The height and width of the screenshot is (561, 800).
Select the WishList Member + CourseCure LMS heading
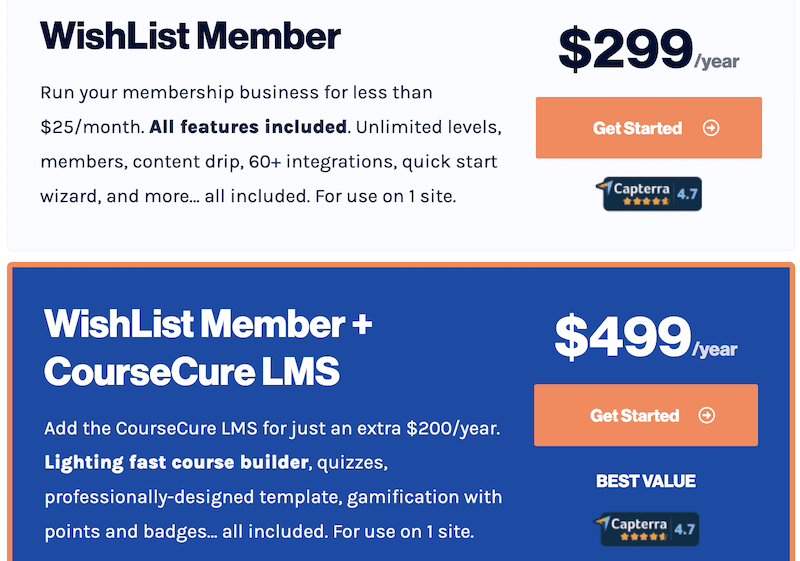pos(208,347)
